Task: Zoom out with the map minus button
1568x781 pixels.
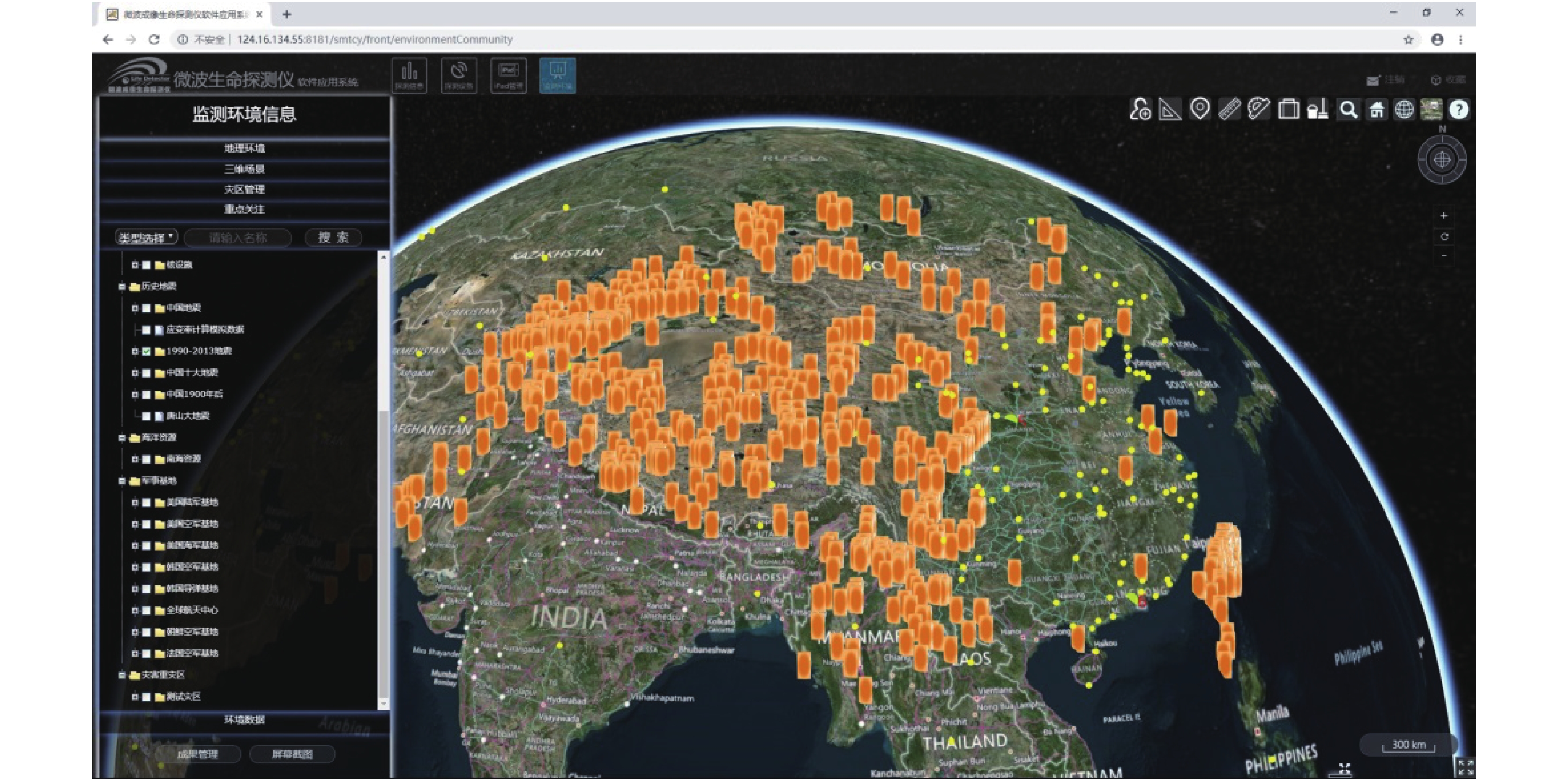Action: click(x=1444, y=256)
